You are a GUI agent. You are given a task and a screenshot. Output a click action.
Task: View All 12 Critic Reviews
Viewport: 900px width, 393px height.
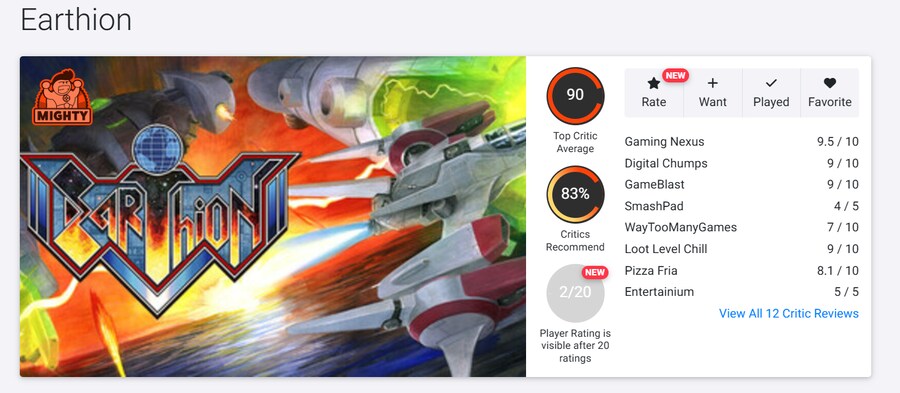(x=789, y=313)
